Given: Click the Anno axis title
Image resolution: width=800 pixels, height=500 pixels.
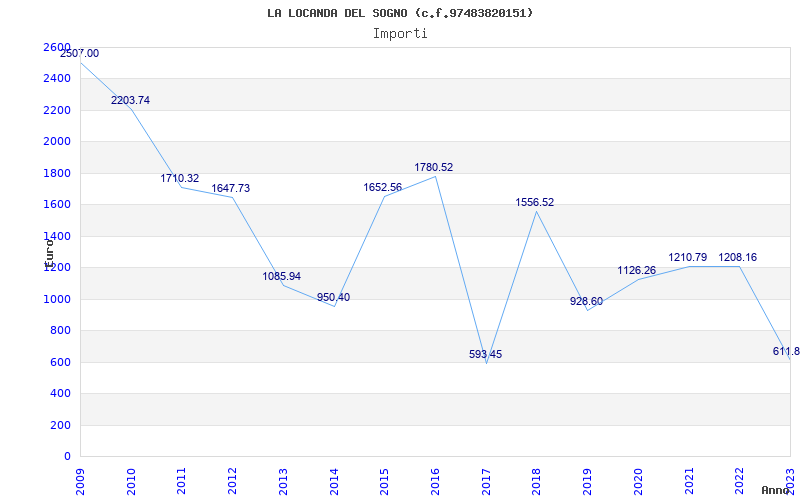Looking at the screenshot, I should pyautogui.click(x=775, y=490).
